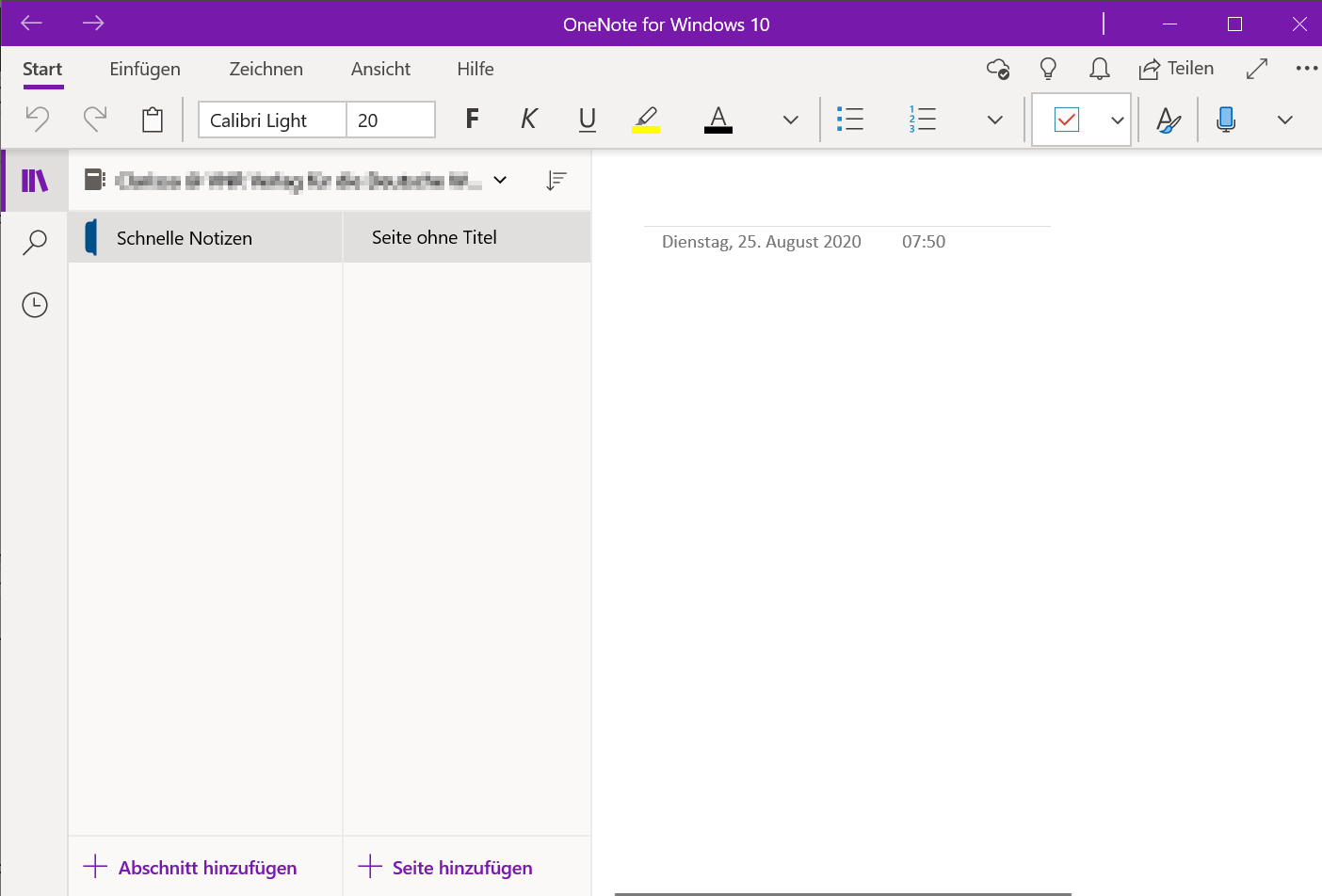Viewport: 1322px width, 896px height.
Task: Open the text styles icon
Action: click(1169, 120)
